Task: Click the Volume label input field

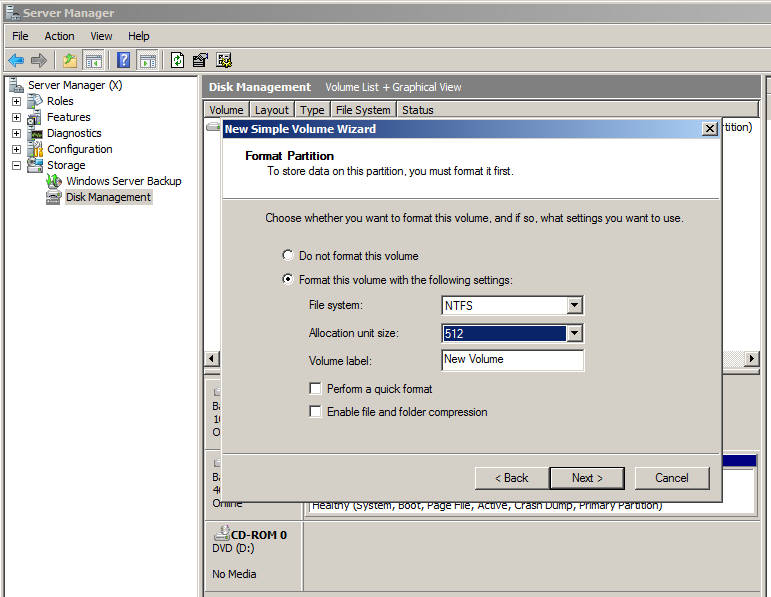Action: (x=512, y=359)
